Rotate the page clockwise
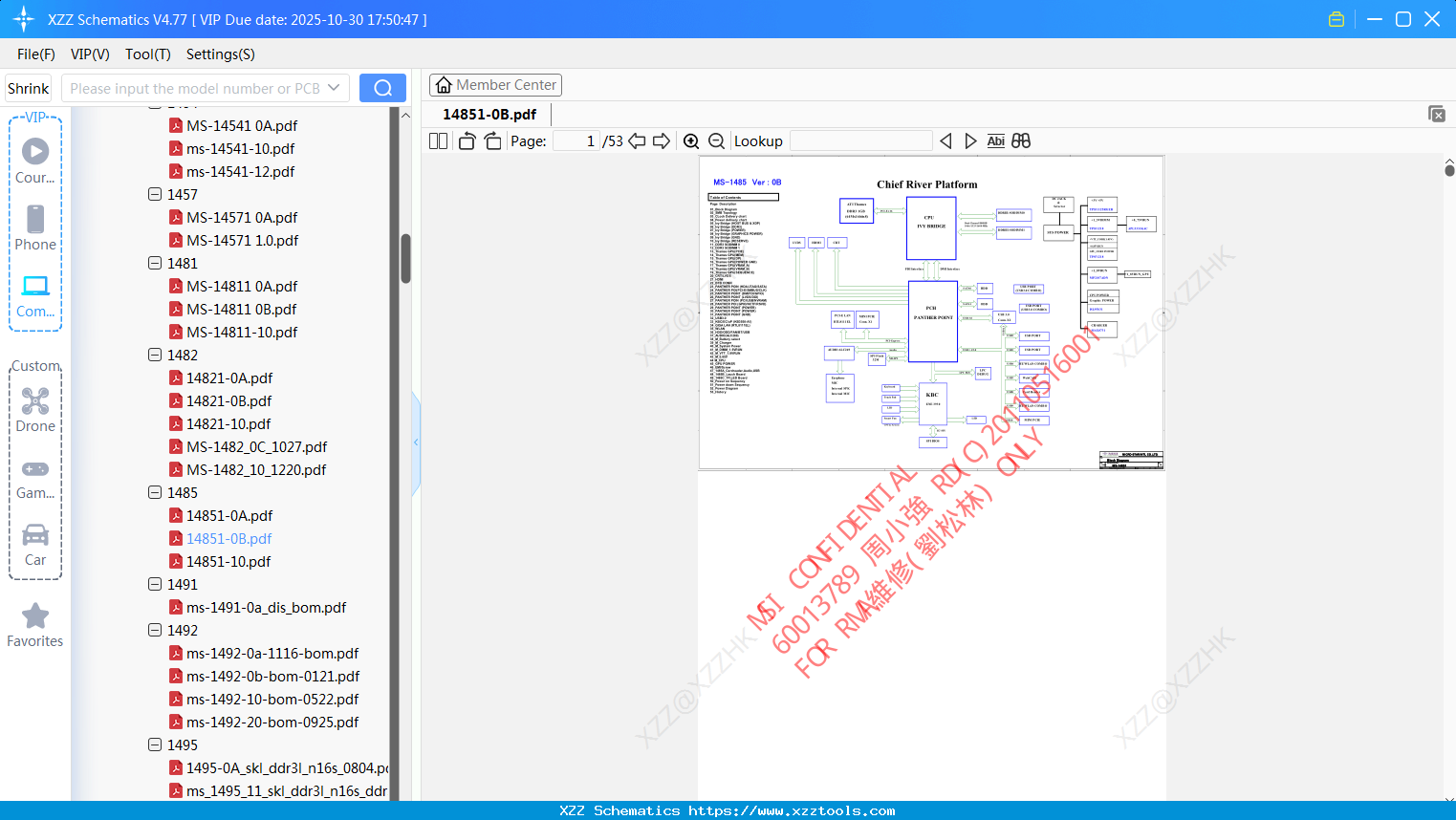Viewport: 1456px width, 820px height. point(492,141)
